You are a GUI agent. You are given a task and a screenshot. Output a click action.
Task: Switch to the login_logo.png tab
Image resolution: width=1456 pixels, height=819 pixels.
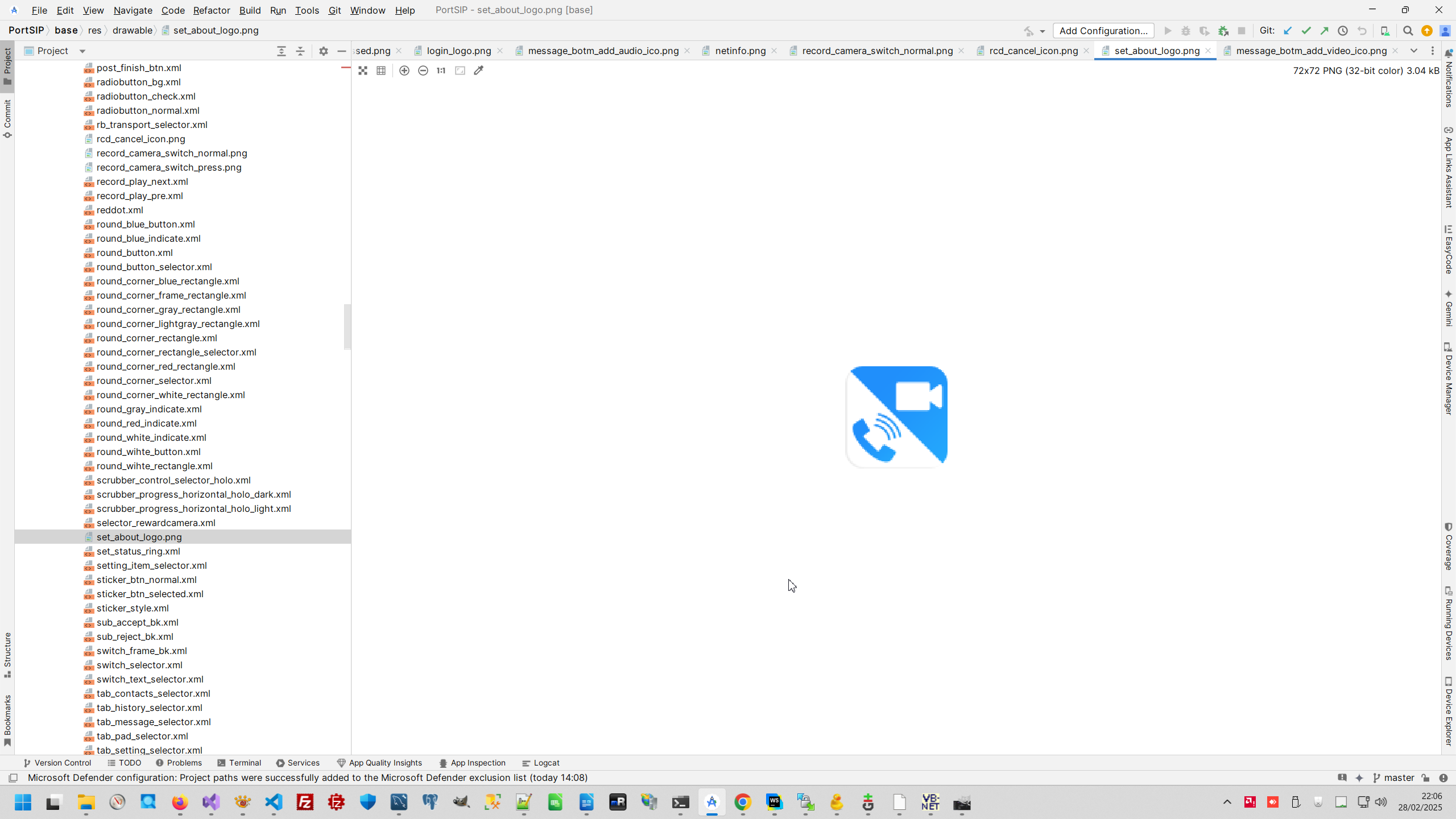458,51
